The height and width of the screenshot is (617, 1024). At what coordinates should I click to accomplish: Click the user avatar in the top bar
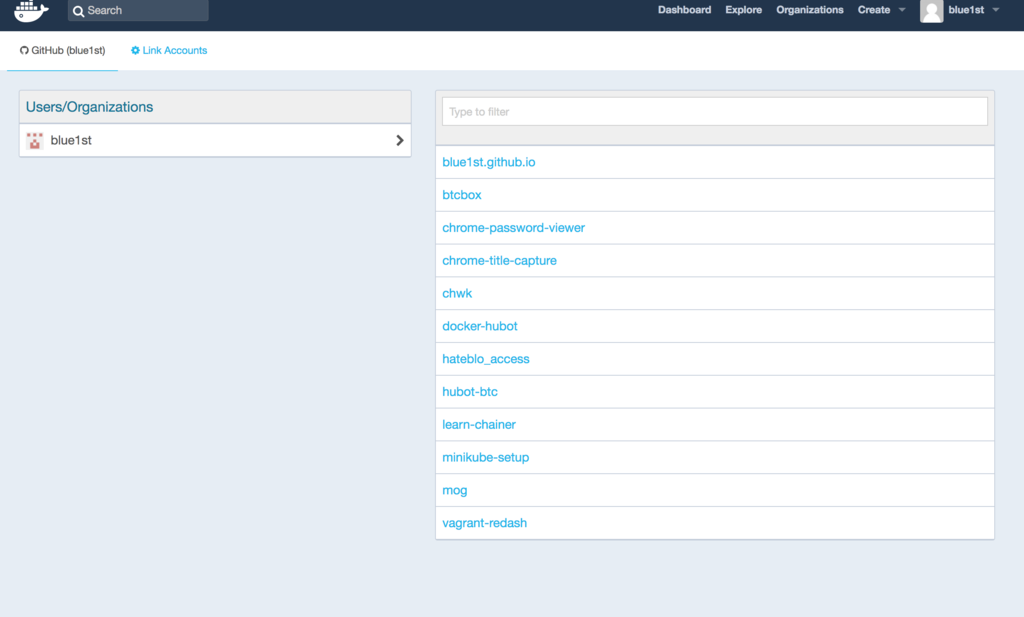coord(931,10)
